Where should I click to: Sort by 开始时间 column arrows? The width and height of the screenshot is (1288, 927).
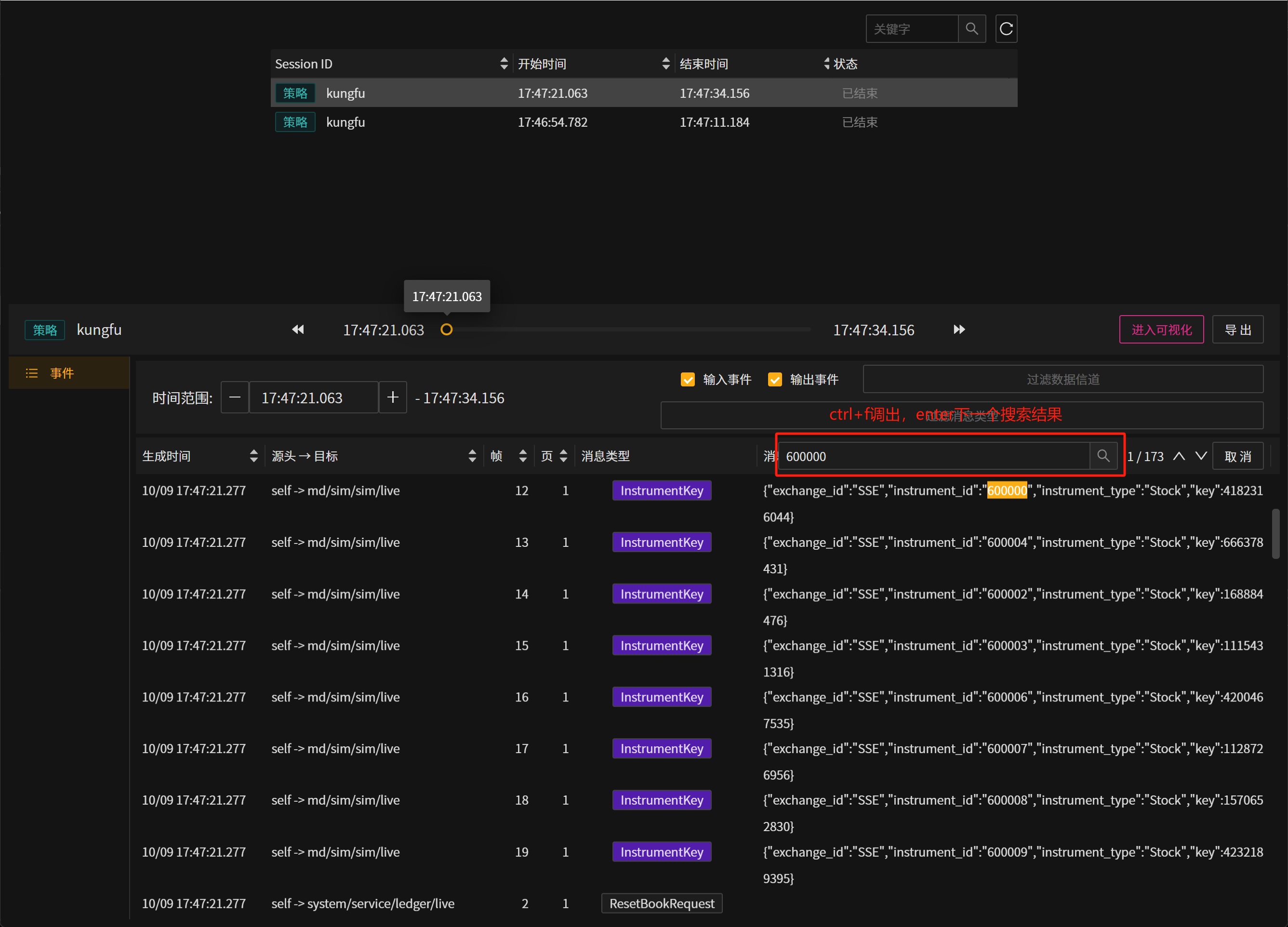665,64
